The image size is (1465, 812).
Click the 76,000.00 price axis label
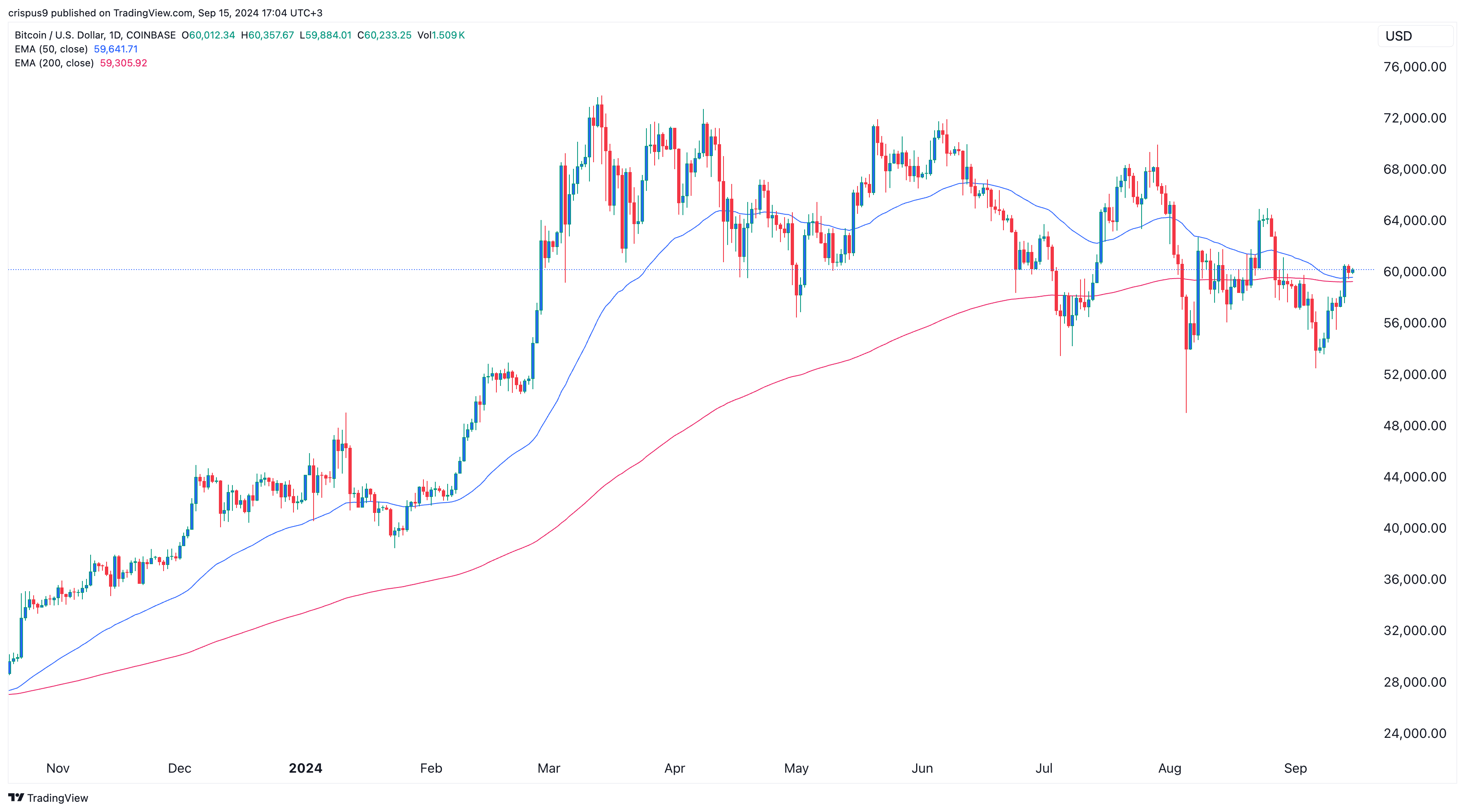coord(1415,66)
